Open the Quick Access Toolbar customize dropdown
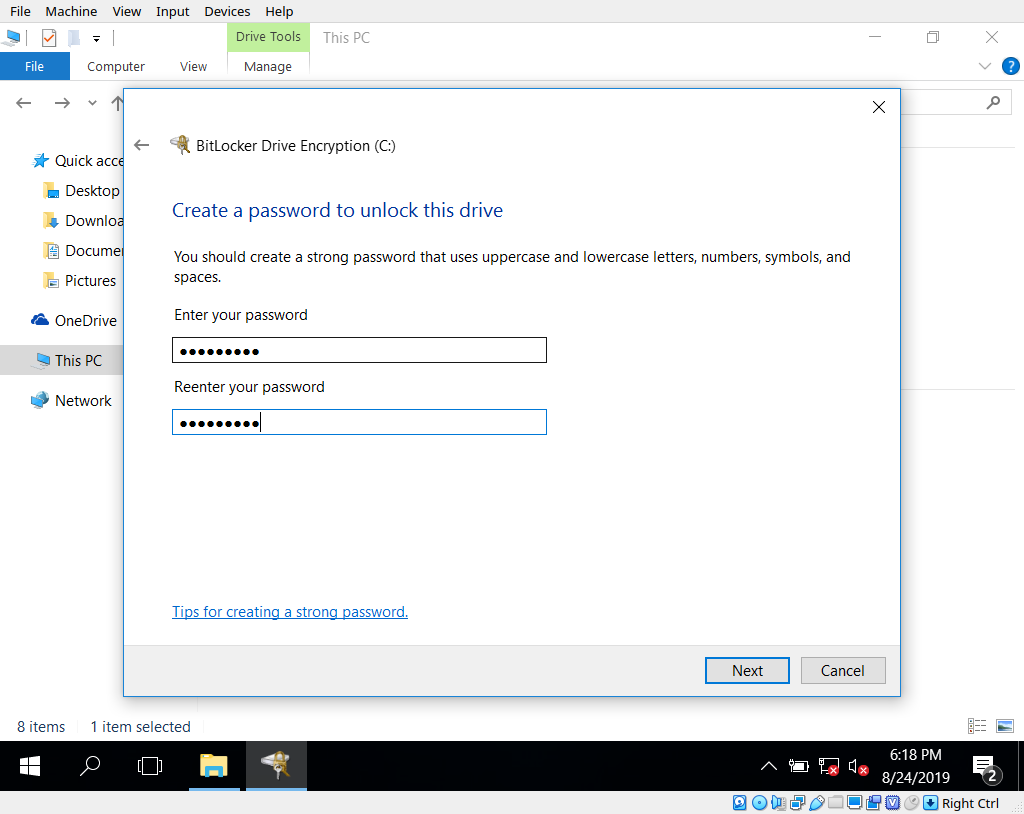This screenshot has height=814, width=1024. tap(97, 39)
